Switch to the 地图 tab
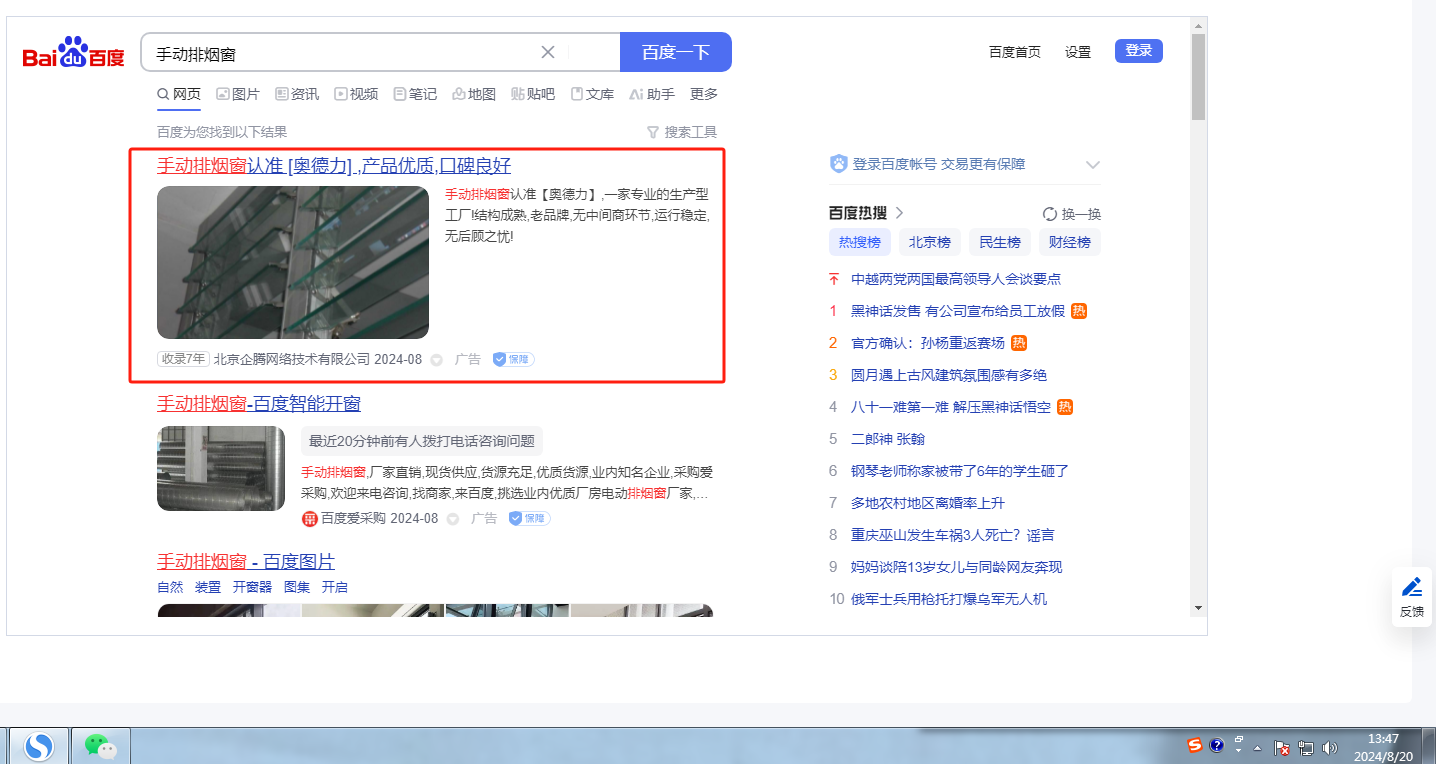 pos(474,94)
